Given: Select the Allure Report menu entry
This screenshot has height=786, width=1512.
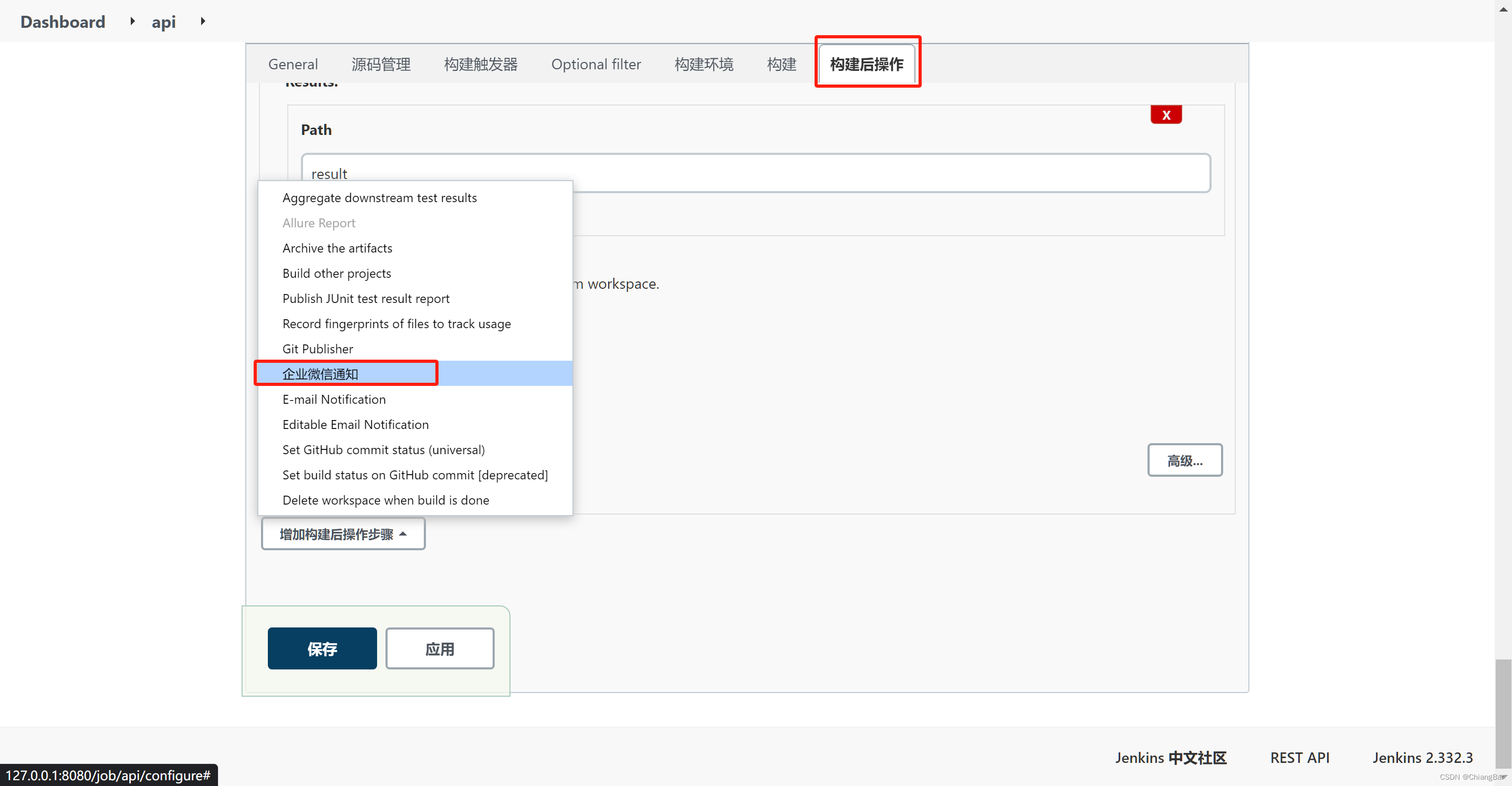Looking at the screenshot, I should click(x=415, y=223).
